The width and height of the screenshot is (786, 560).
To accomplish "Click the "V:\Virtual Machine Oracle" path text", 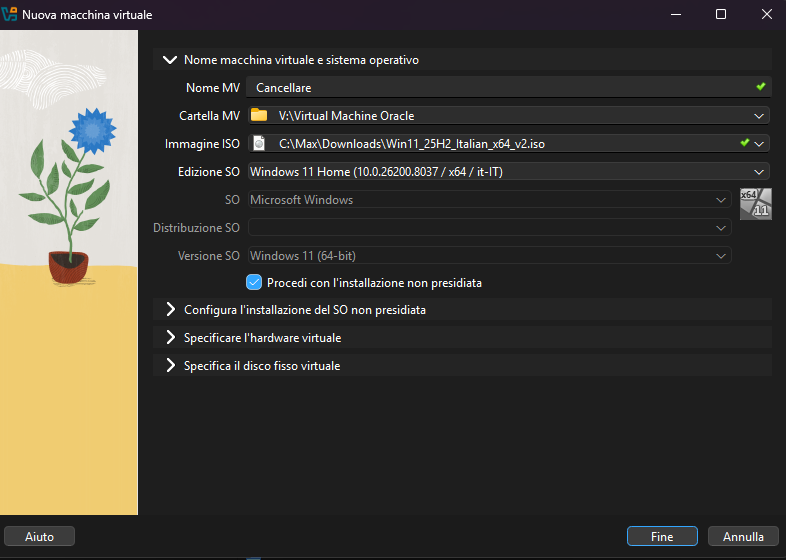I will (346, 116).
